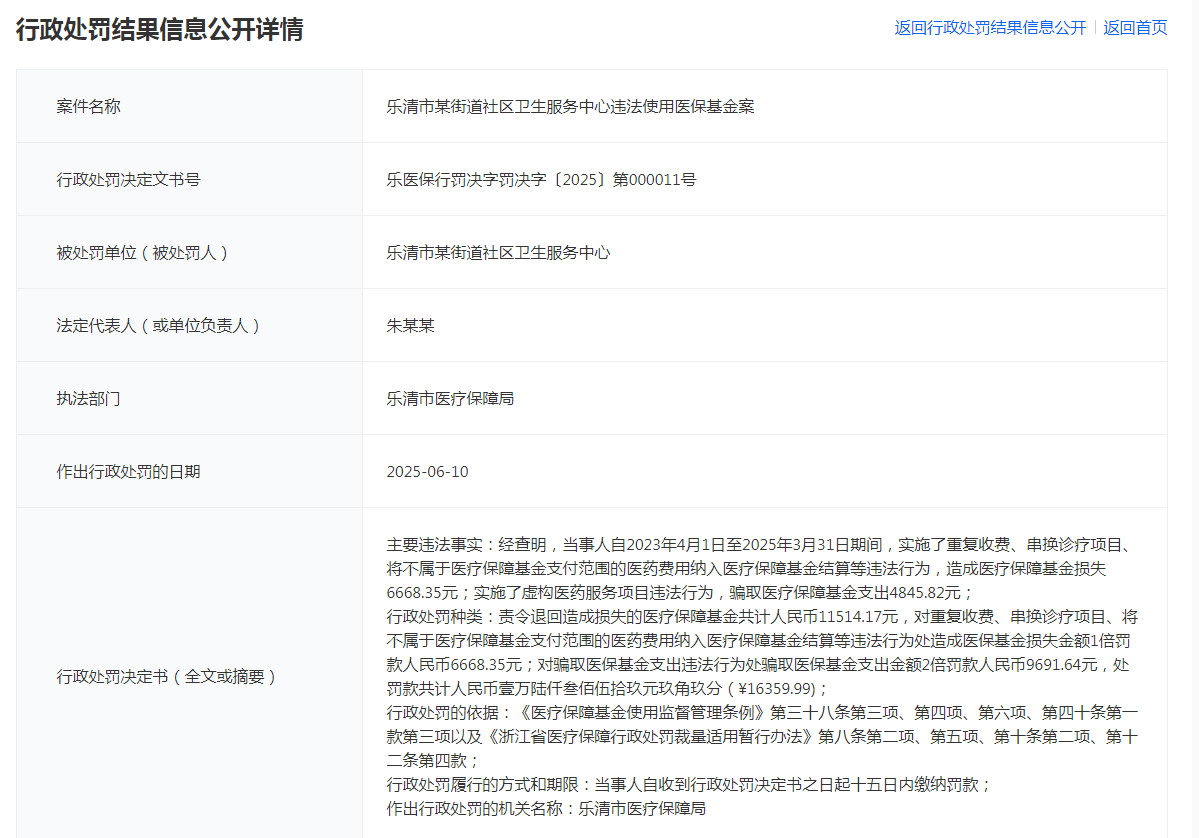This screenshot has width=1199, height=838.
Task: Select page heading 行政处罚结果信息公开详情
Action: (x=160, y=30)
